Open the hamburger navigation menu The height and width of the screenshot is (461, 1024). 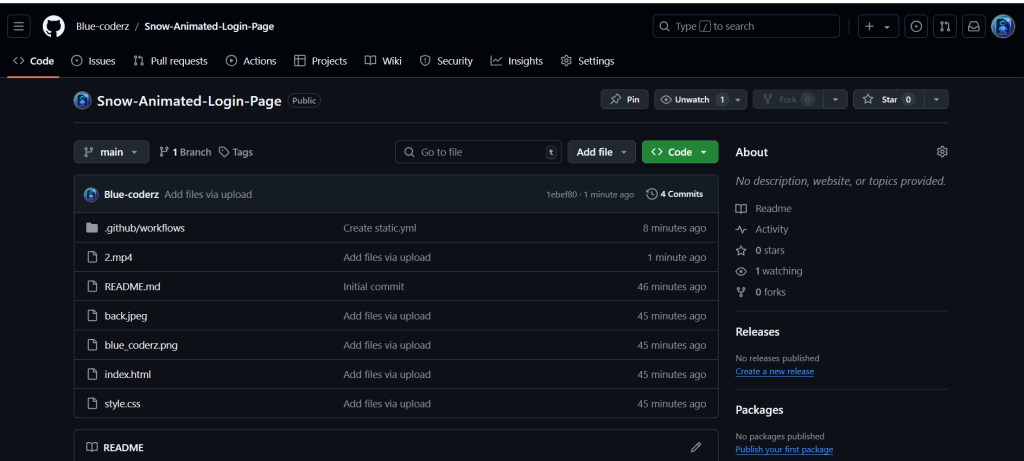point(18,26)
